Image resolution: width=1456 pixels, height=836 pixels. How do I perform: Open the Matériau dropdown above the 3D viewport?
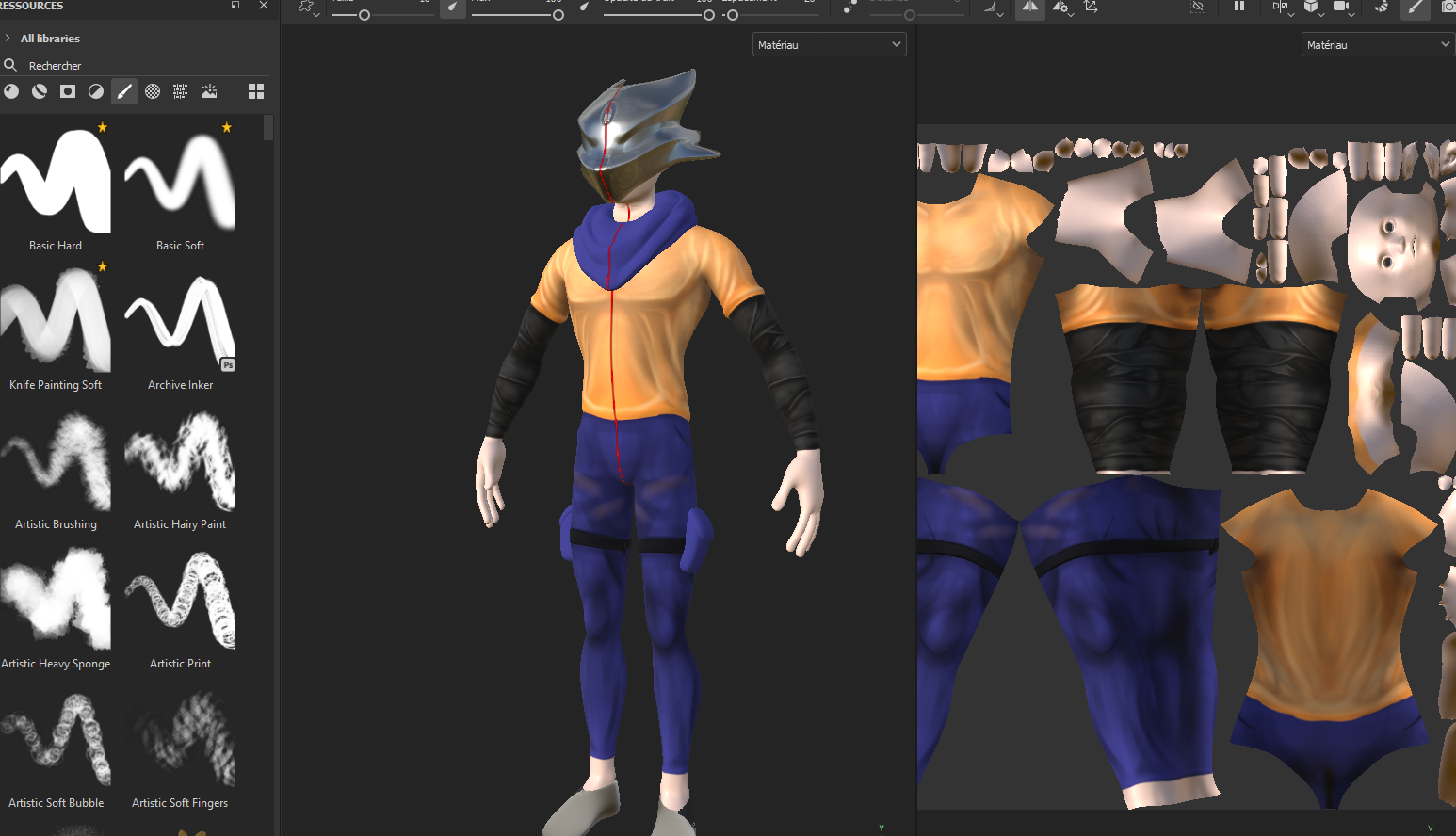pos(828,43)
